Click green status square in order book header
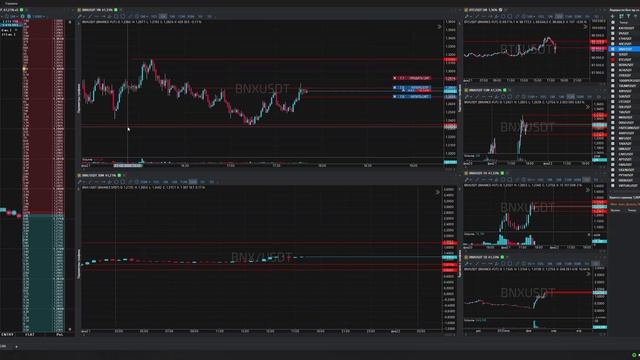The height and width of the screenshot is (360, 640). click(22, 10)
